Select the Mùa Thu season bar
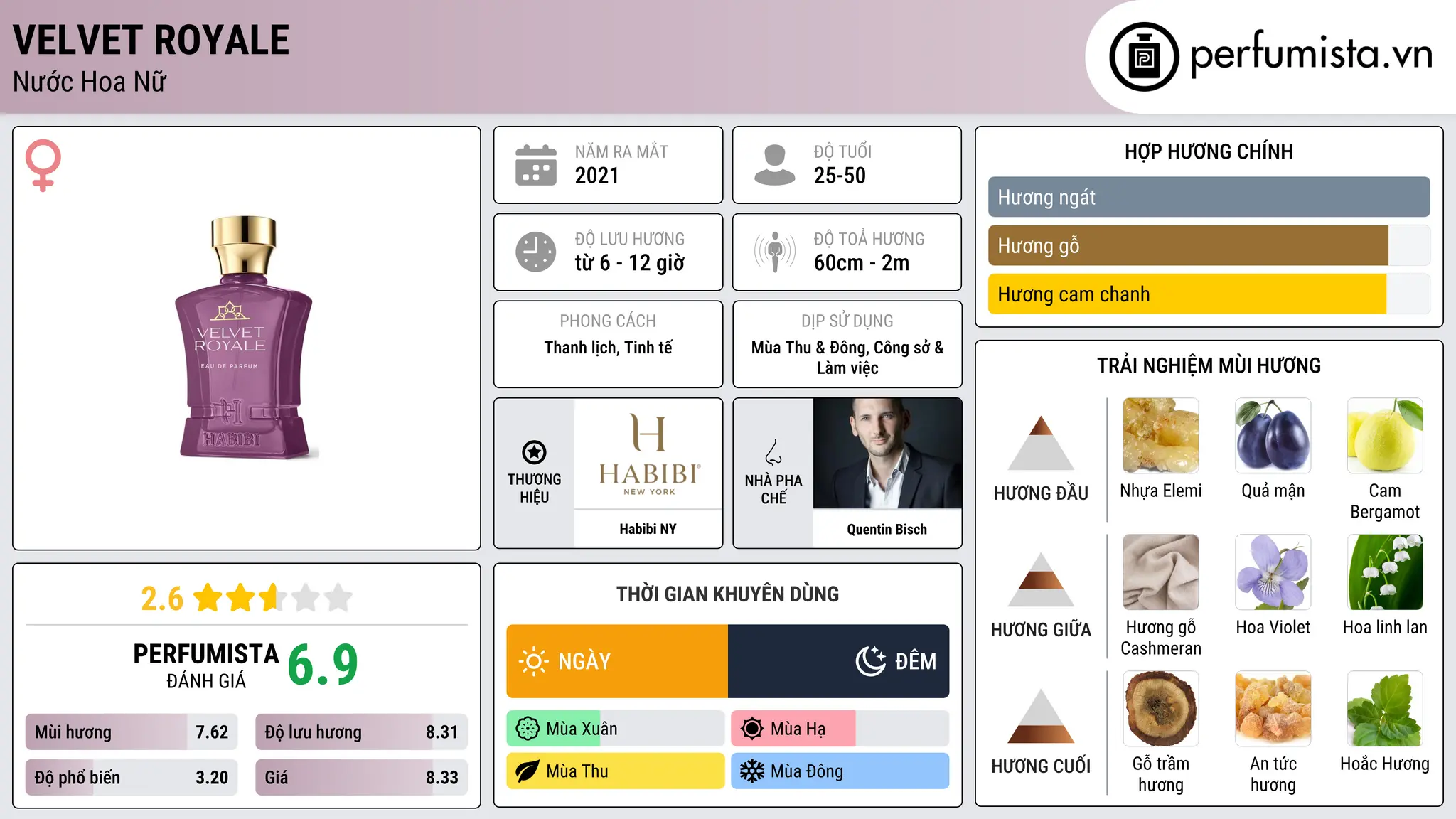Viewport: 1456px width, 819px height. [616, 771]
